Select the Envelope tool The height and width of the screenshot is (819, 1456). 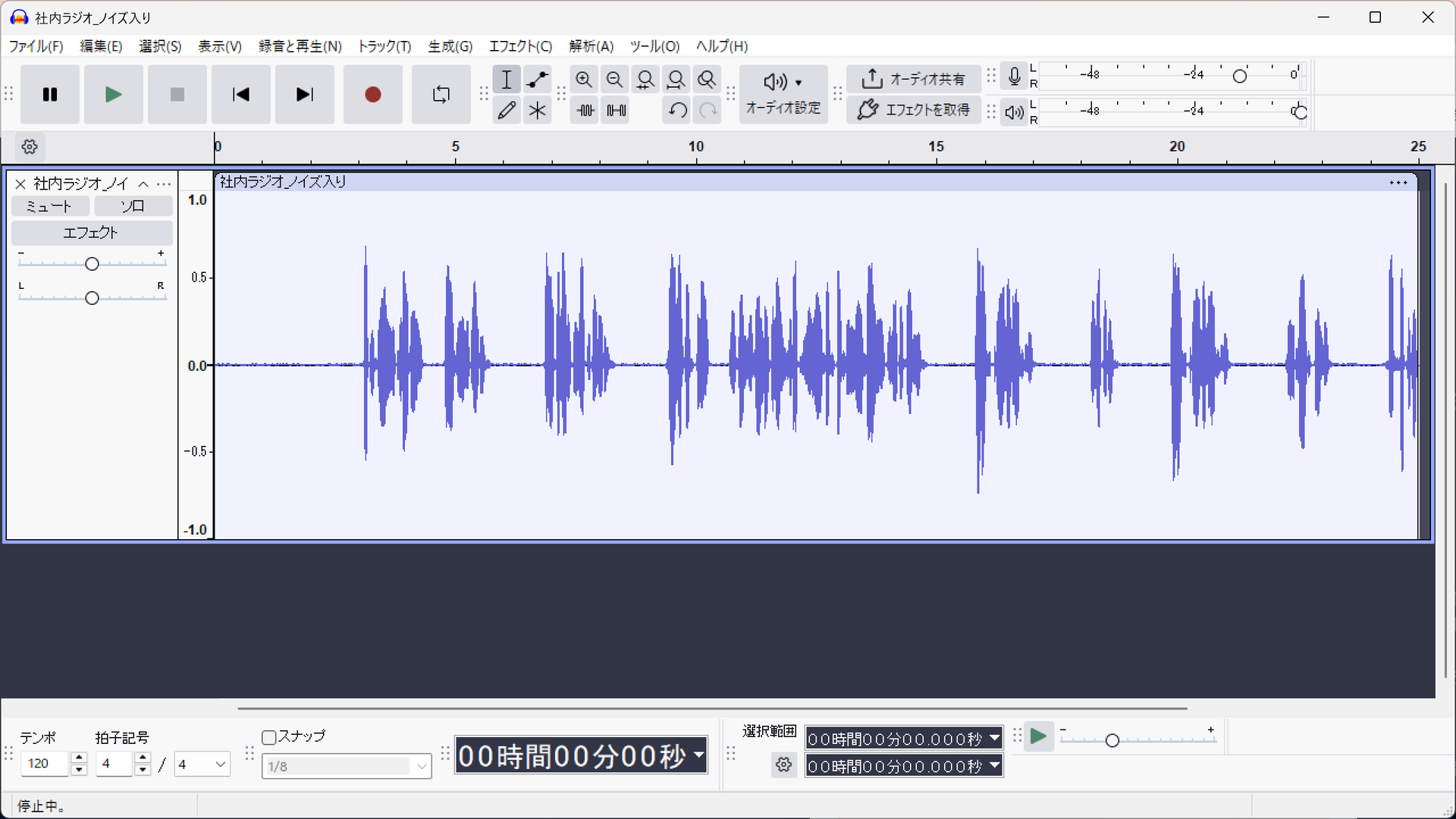click(538, 80)
